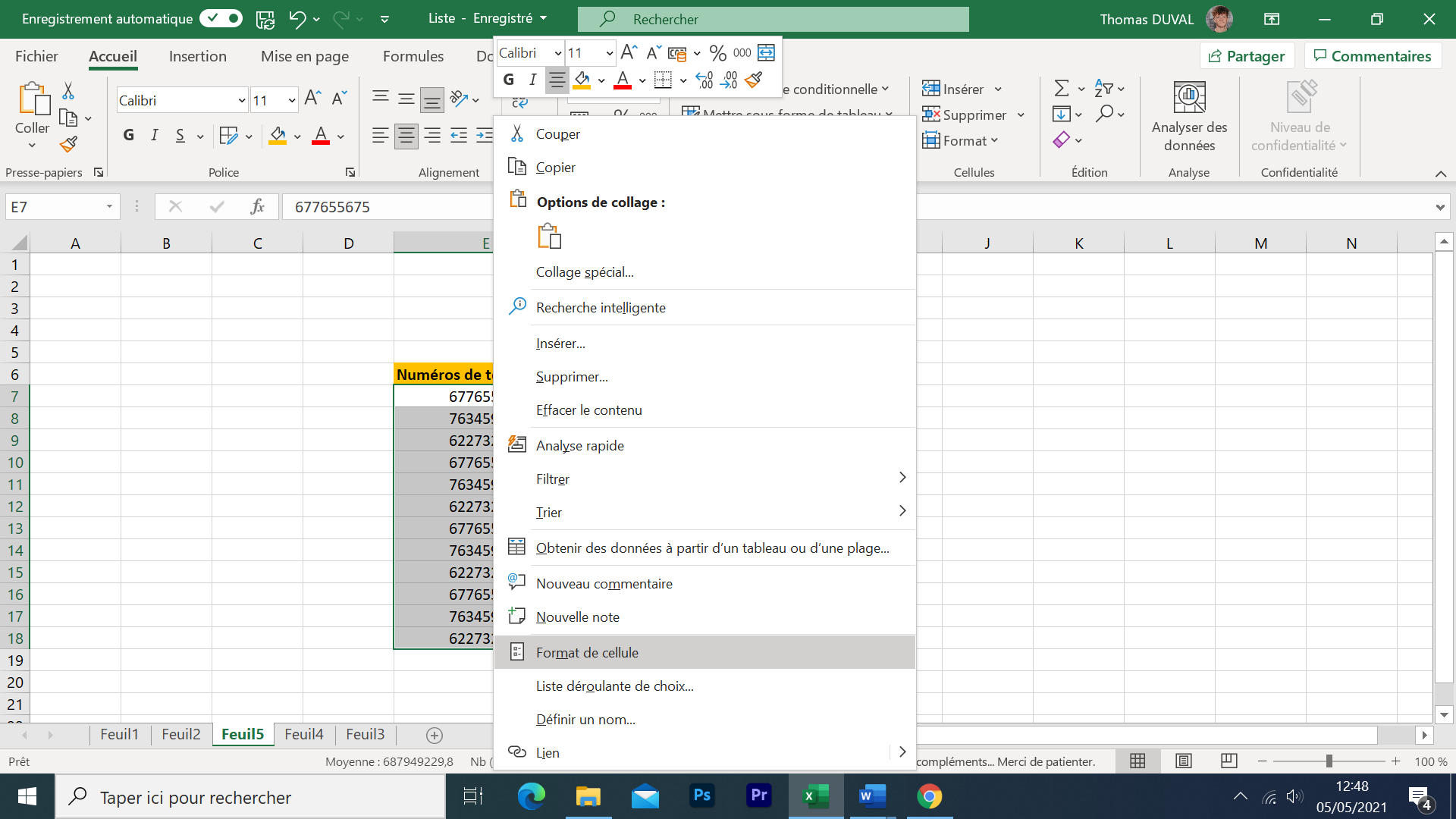This screenshot has width=1456, height=819.
Task: Switch to Page Layout view in status bar
Action: coord(1183,761)
